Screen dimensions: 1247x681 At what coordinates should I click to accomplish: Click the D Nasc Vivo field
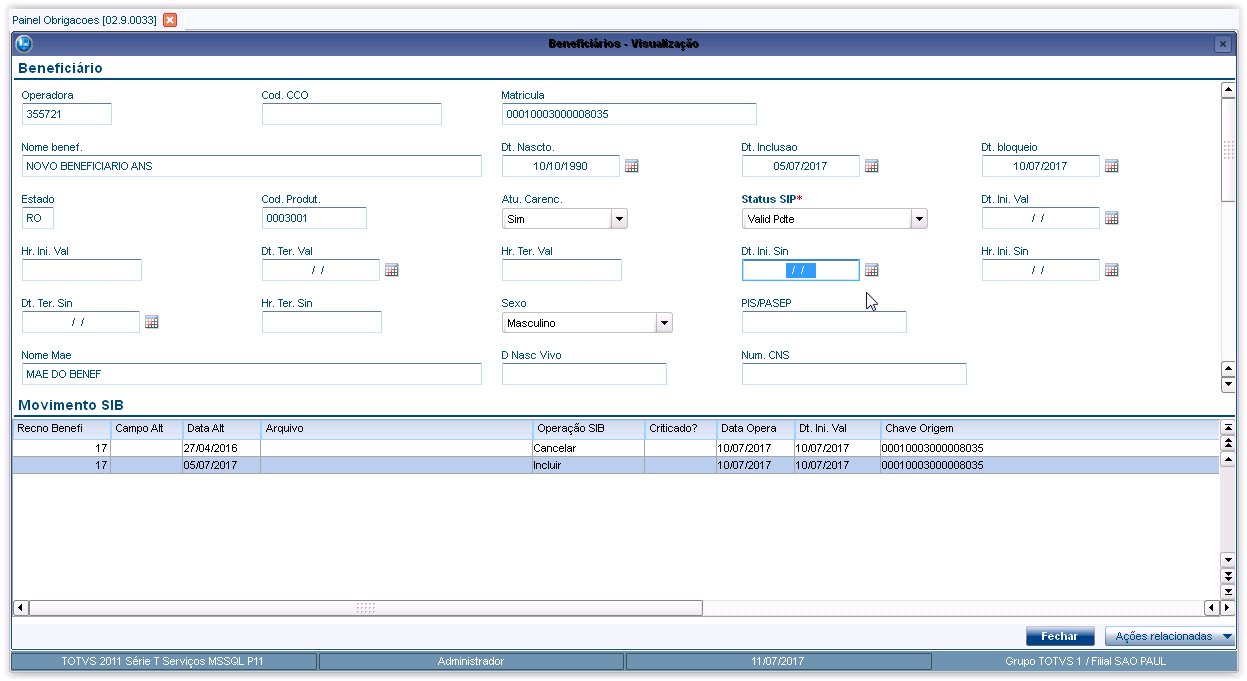[x=584, y=374]
